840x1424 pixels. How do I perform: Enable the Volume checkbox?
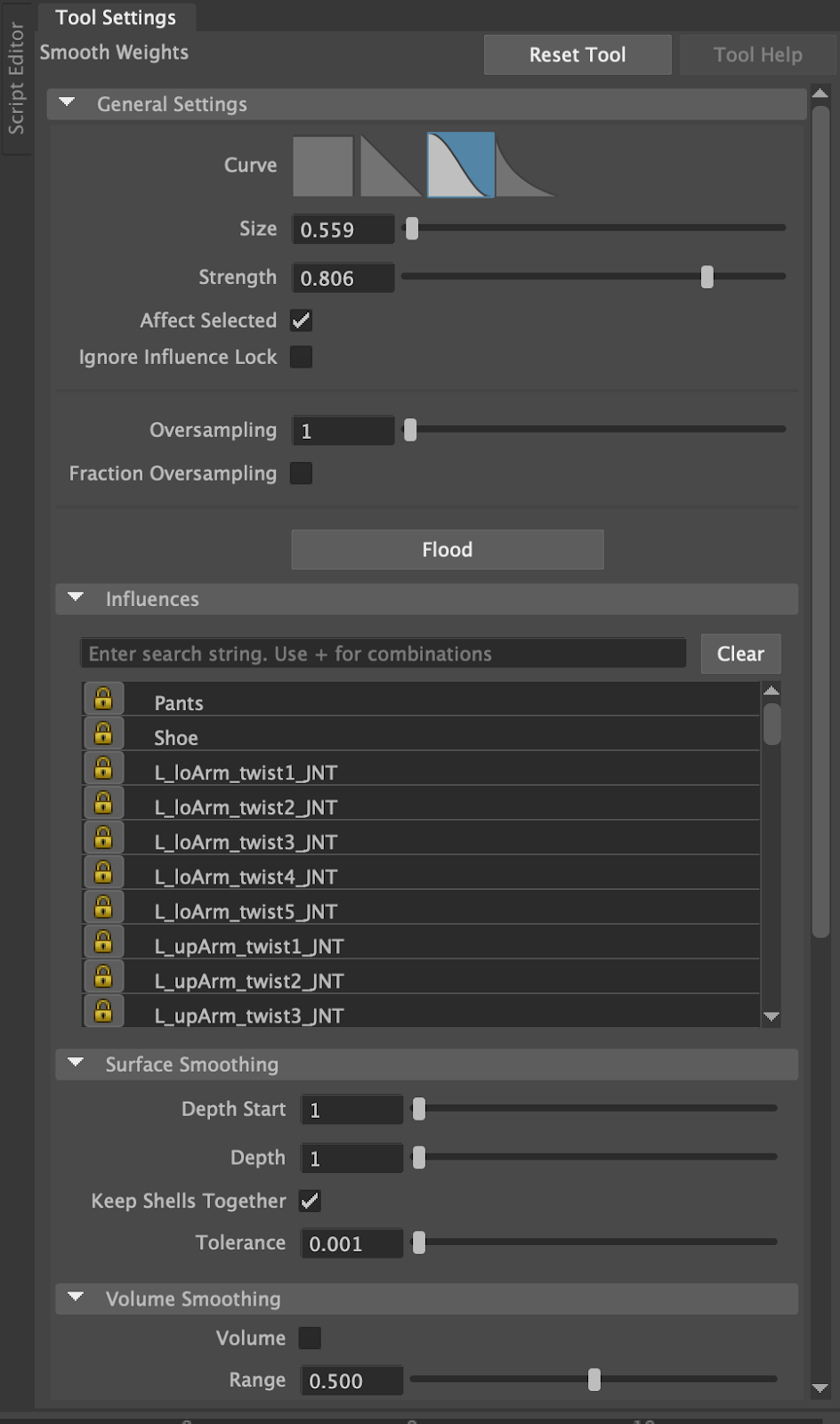coord(310,1338)
